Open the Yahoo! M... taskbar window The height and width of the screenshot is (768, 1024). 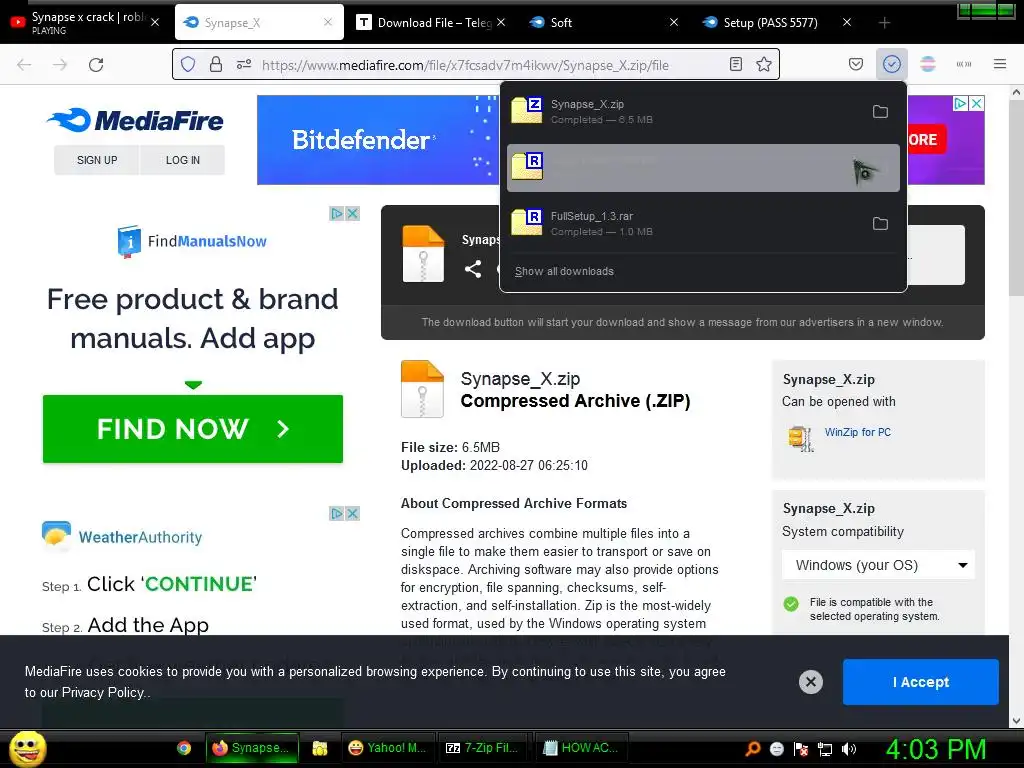(387, 748)
